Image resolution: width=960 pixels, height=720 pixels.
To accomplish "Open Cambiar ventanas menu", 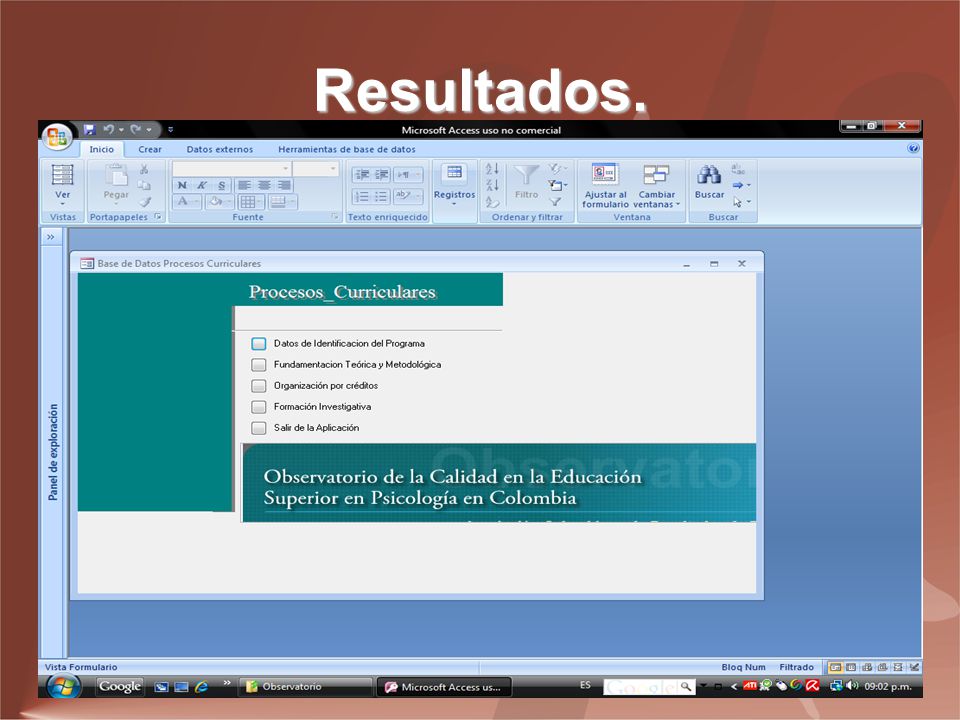I will point(656,186).
